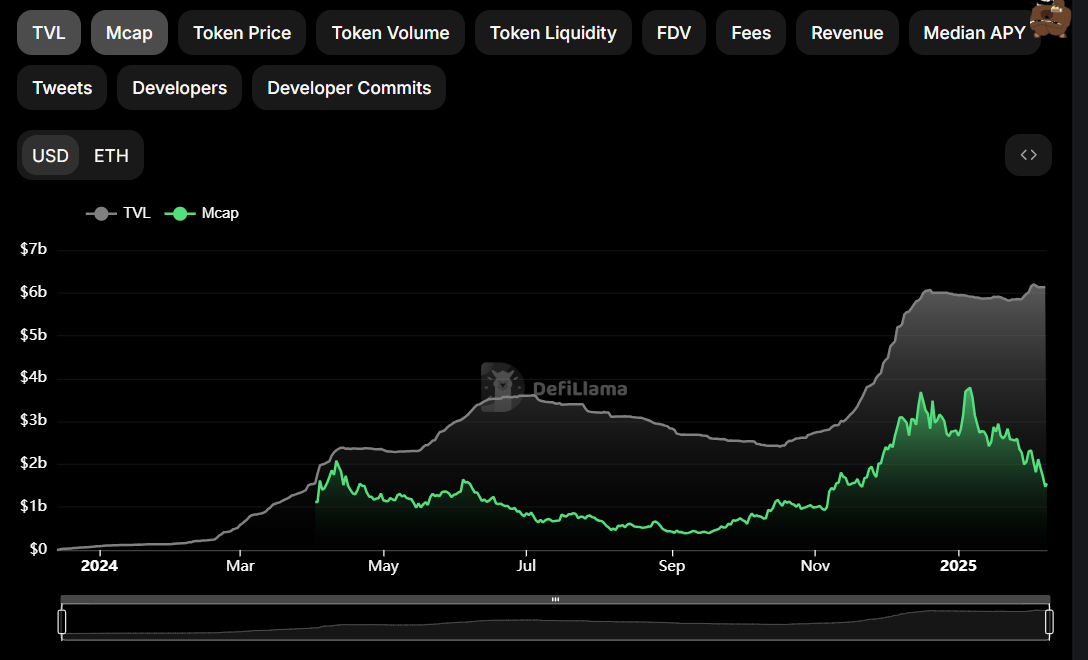The image size is (1088, 660).
Task: Click the Sep date axis label
Action: [x=672, y=566]
